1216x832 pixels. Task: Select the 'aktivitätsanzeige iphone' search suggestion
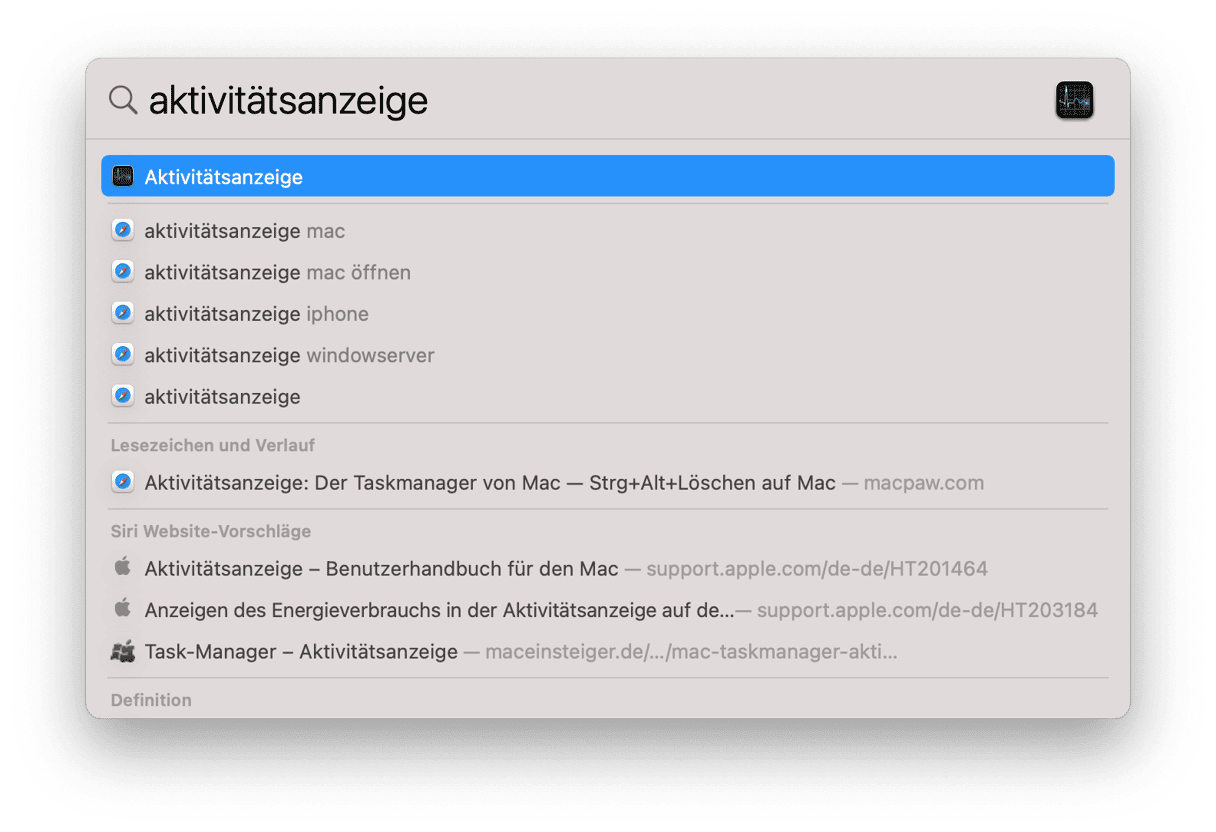(256, 314)
